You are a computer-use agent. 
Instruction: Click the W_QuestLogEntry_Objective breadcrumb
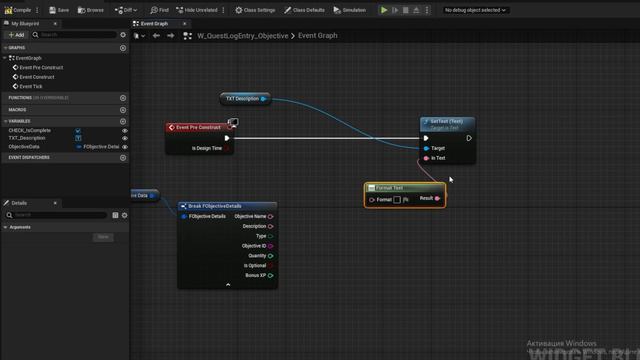point(242,36)
